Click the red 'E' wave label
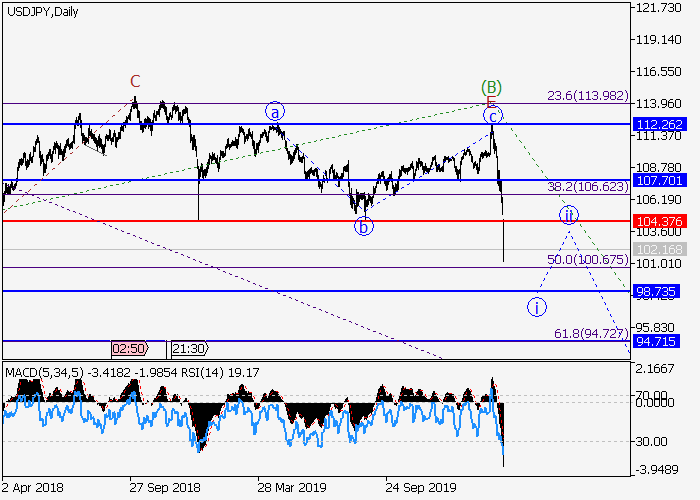Image resolution: width=700 pixels, height=500 pixels. 489,102
